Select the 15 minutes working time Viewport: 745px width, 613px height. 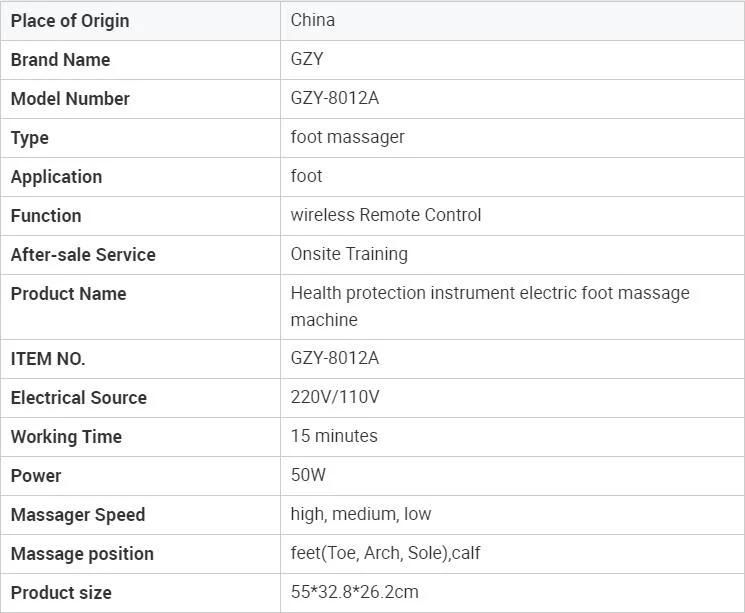334,436
